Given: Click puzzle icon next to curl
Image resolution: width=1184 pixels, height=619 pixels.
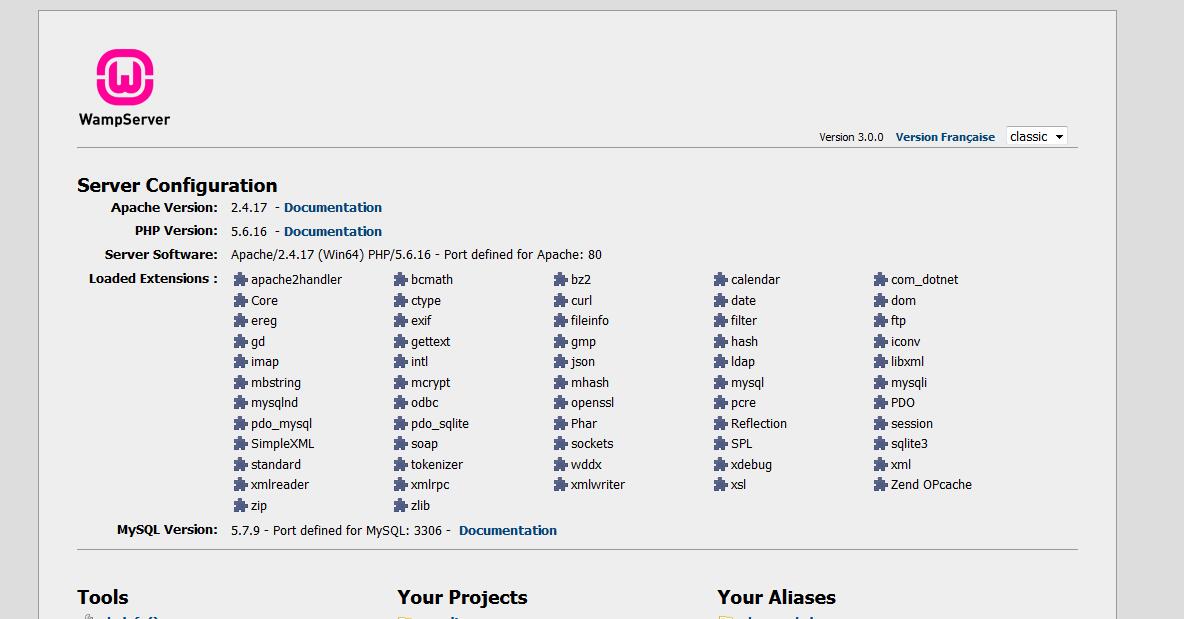Looking at the screenshot, I should coord(561,300).
